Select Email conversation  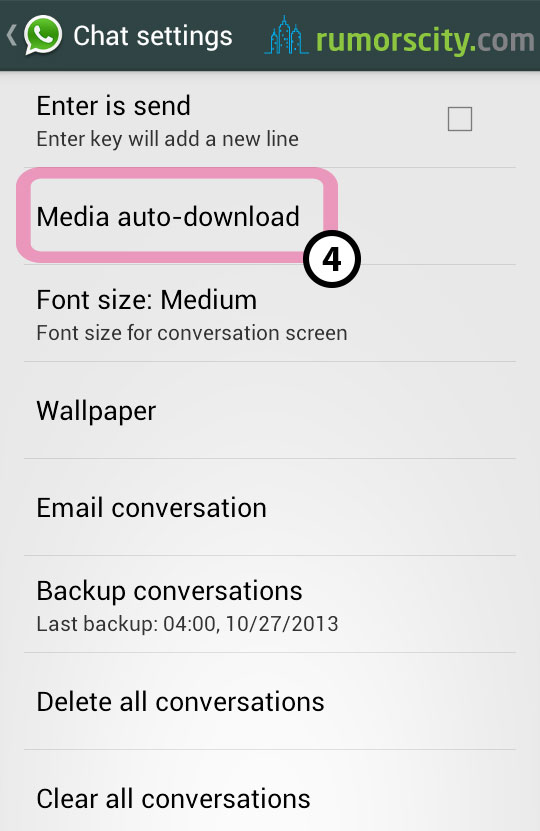[270, 507]
